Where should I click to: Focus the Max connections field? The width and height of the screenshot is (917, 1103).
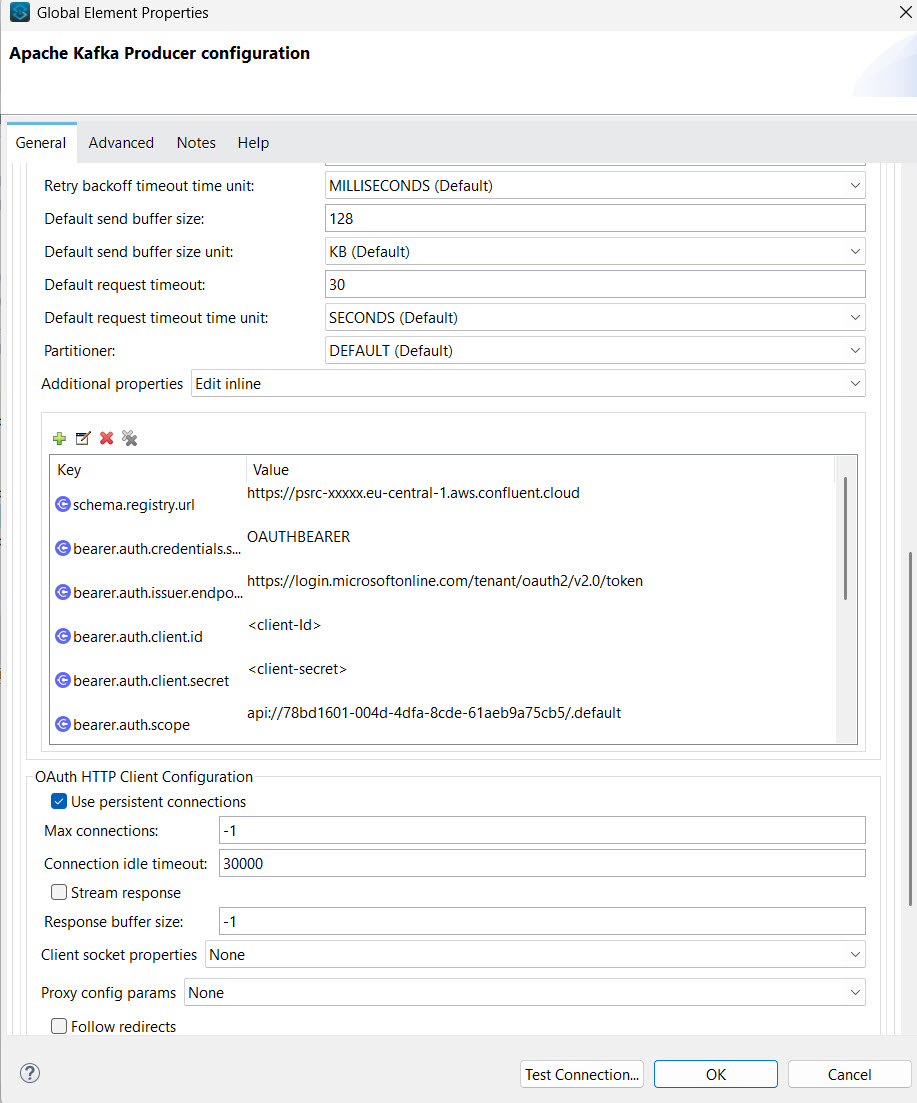(542, 830)
